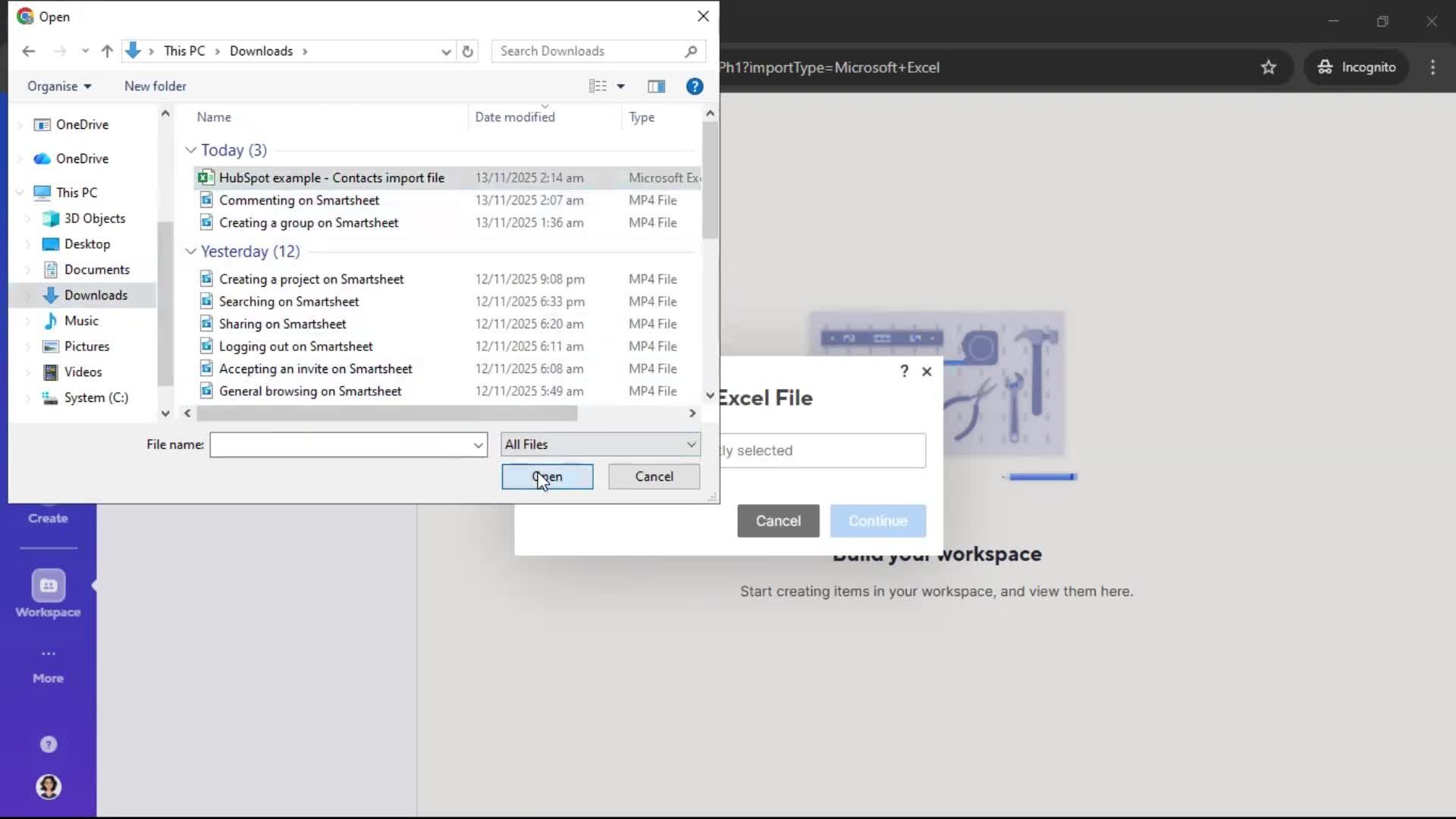The image size is (1456, 819).
Task: Collapse the Today (3) group
Action: coord(190,150)
